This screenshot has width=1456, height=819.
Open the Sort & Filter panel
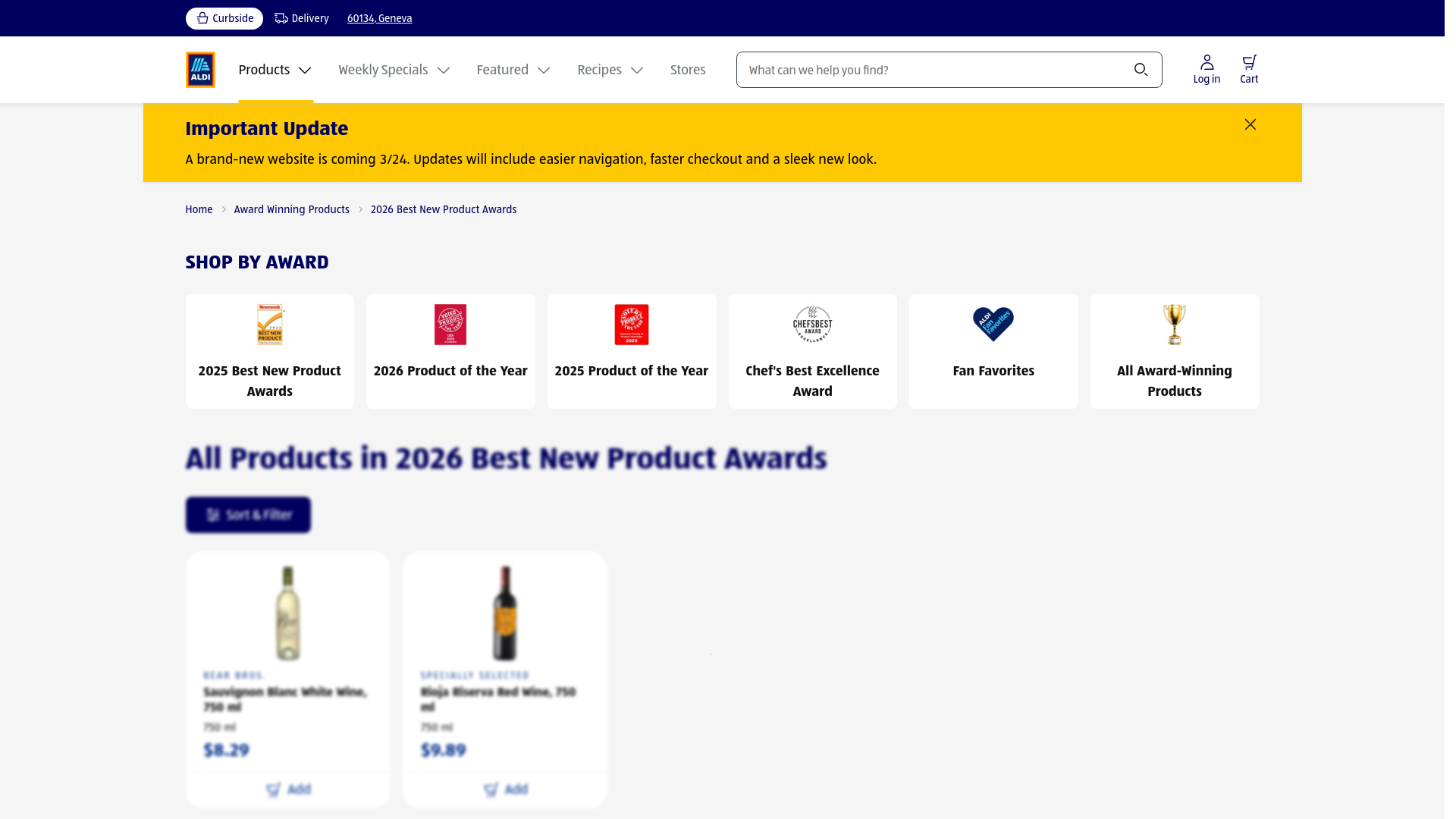coord(248,515)
